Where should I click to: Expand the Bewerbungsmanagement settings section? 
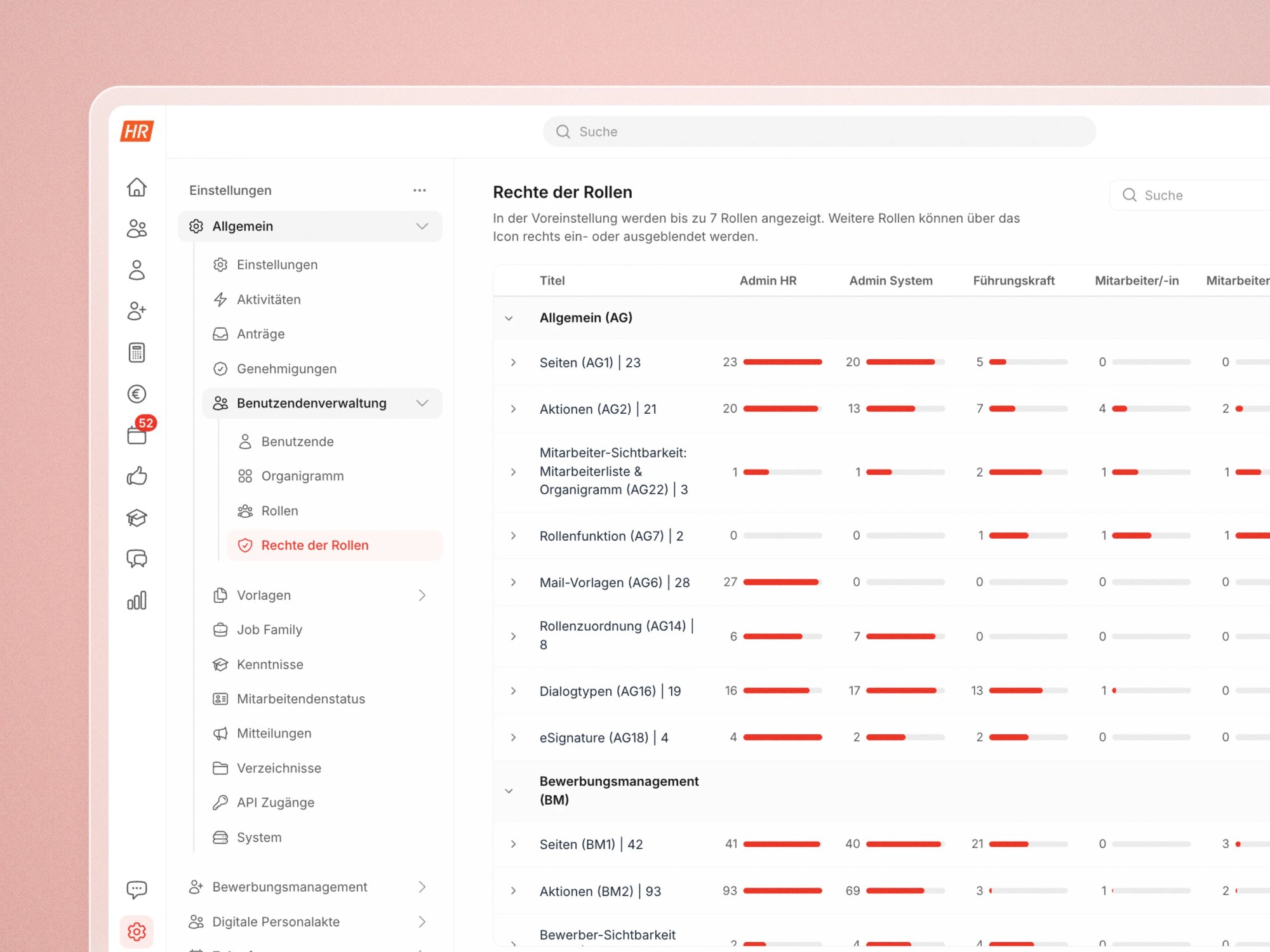click(x=422, y=887)
